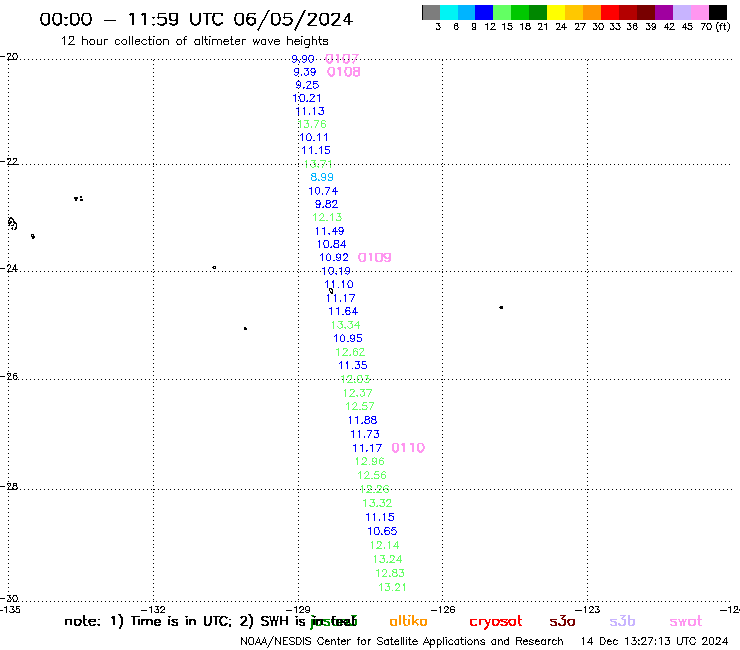Select the bottom-most value 13.21
The height and width of the screenshot is (650, 740).
point(392,587)
